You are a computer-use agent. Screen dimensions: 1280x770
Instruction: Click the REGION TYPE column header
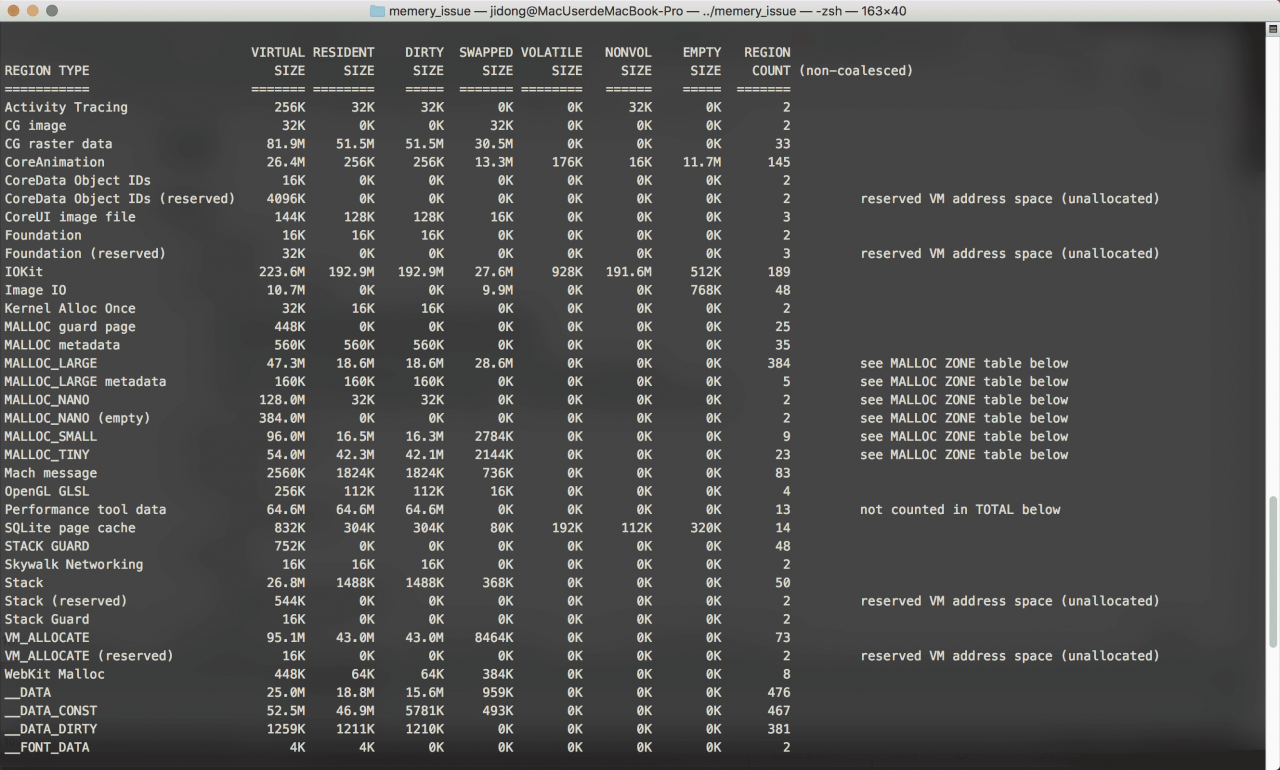[47, 71]
